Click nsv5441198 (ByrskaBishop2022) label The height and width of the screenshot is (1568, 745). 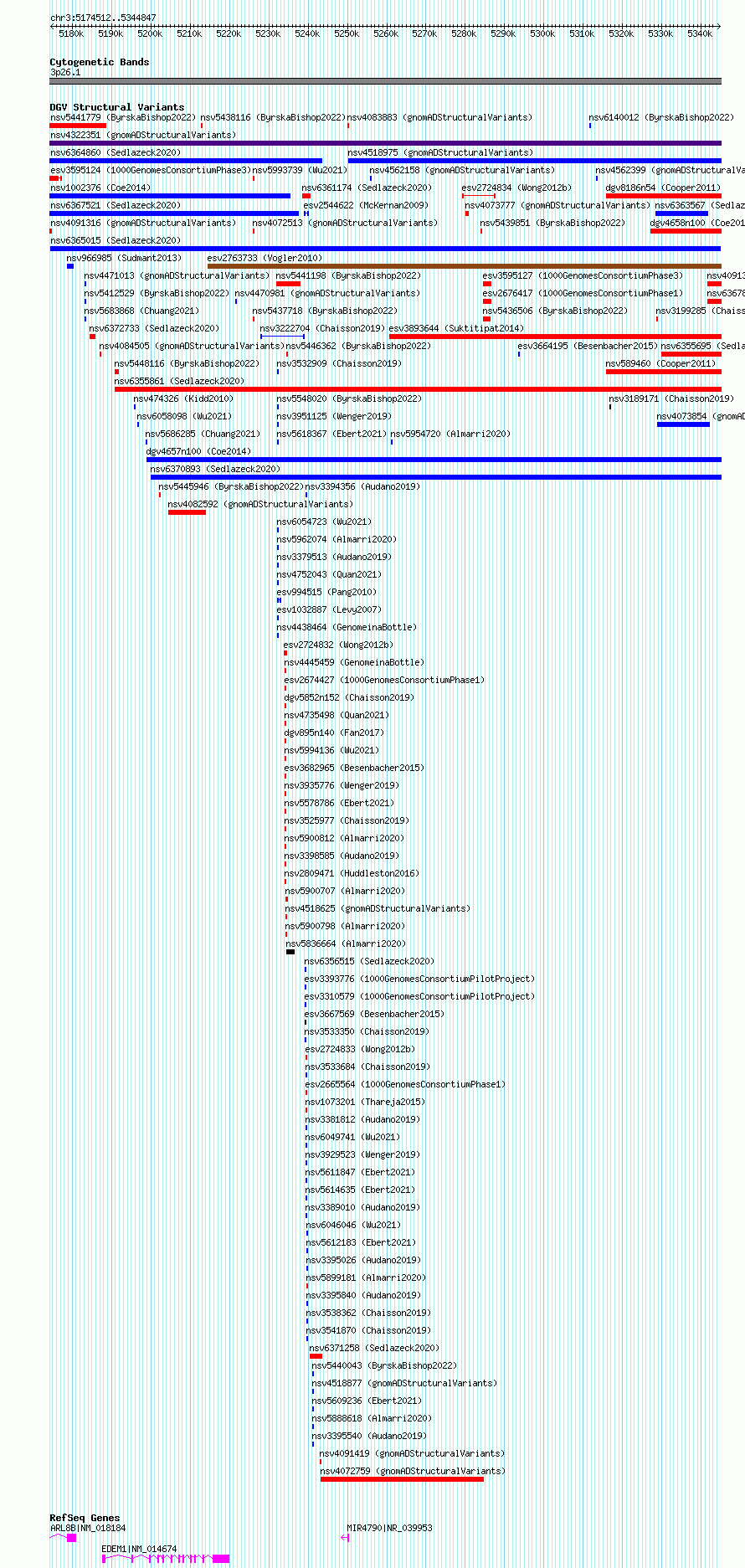(x=349, y=276)
